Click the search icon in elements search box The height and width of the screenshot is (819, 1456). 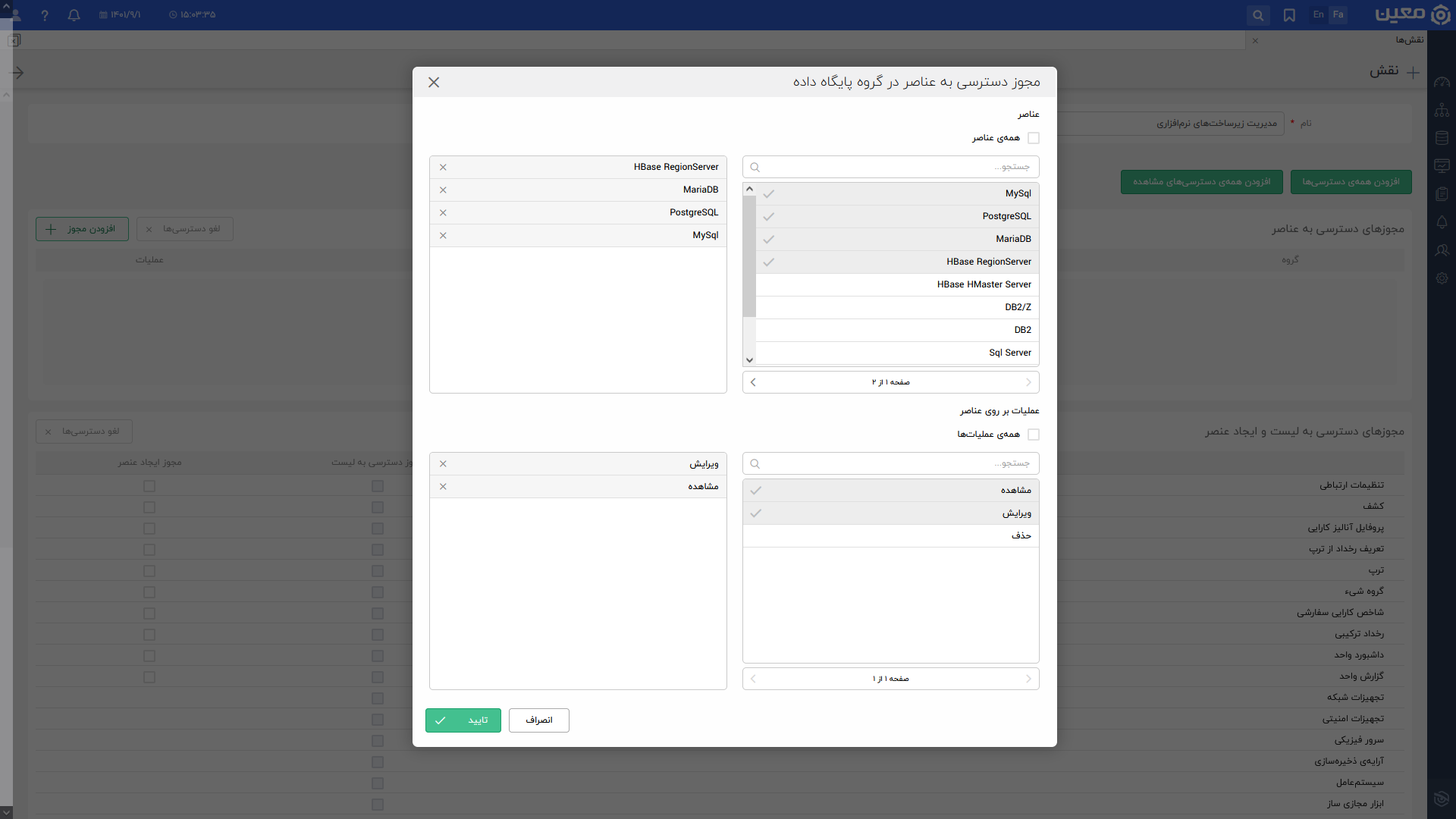pyautogui.click(x=755, y=167)
